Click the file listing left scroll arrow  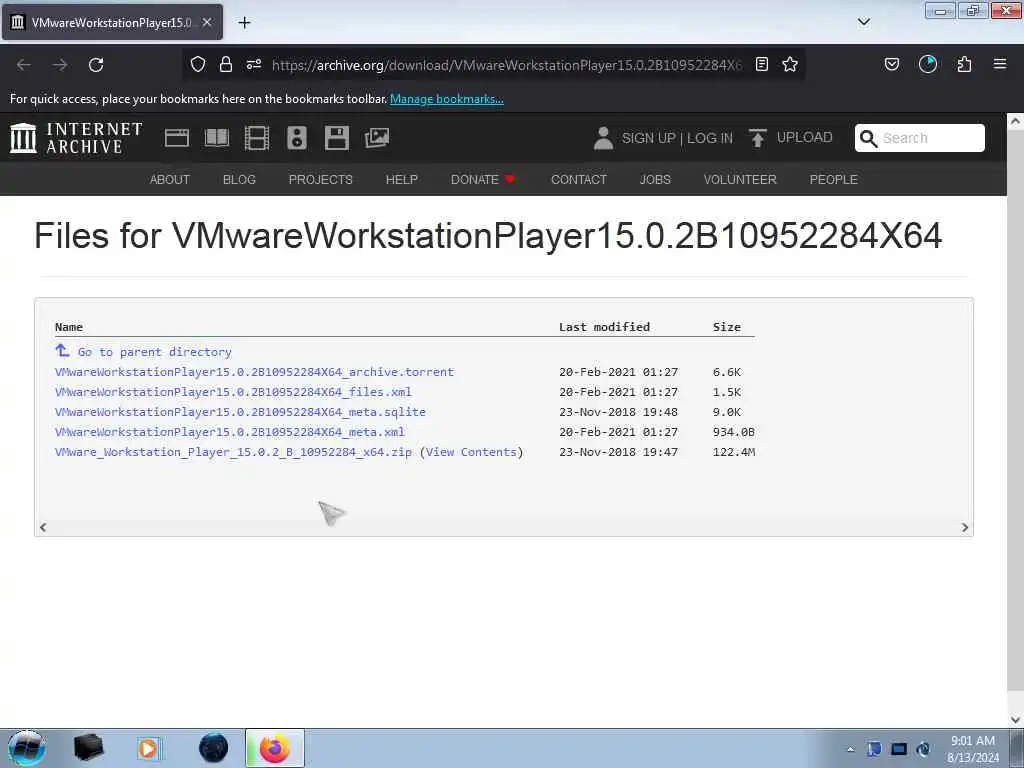[43, 527]
